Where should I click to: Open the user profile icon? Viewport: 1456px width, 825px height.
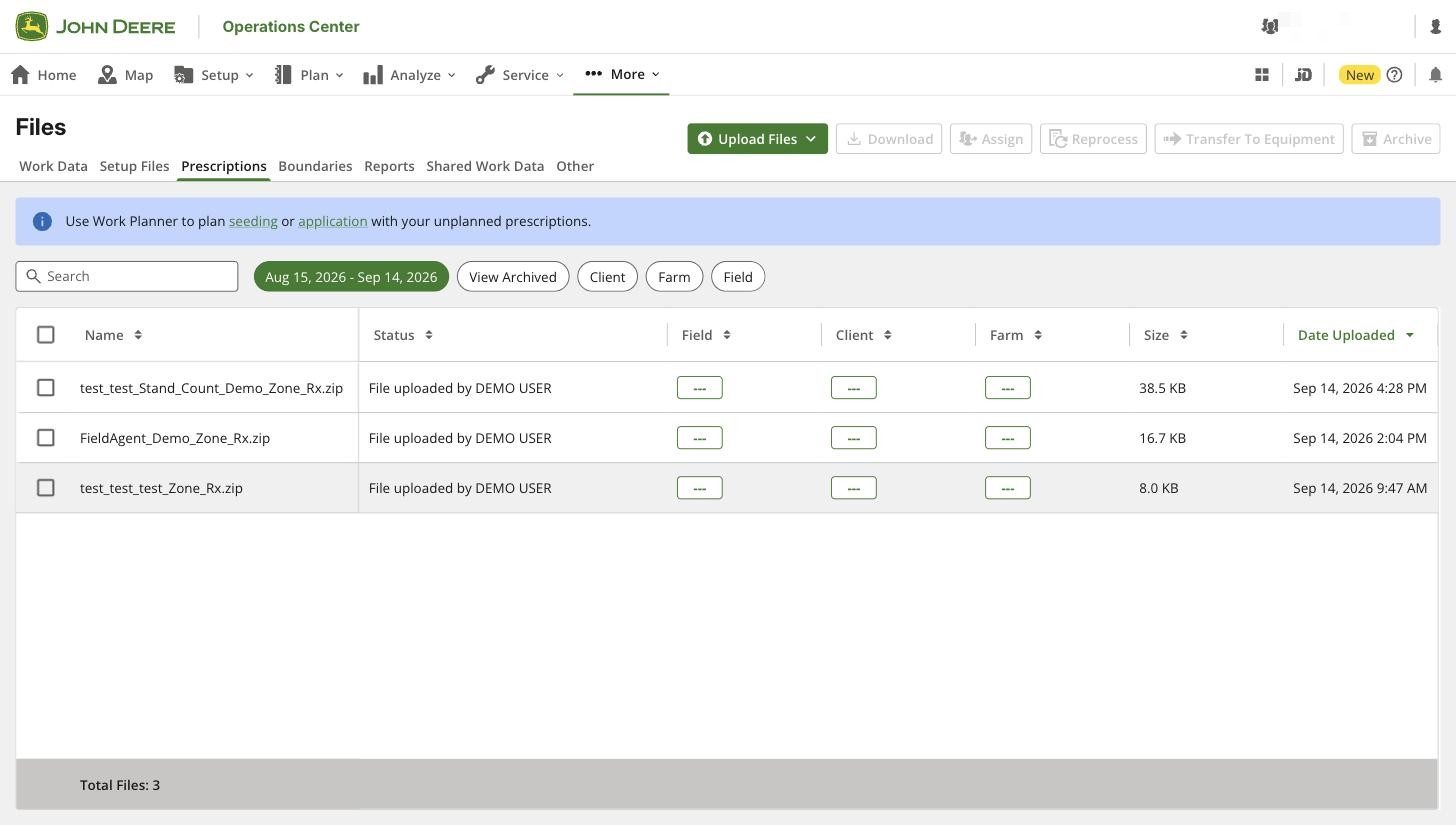[1436, 27]
